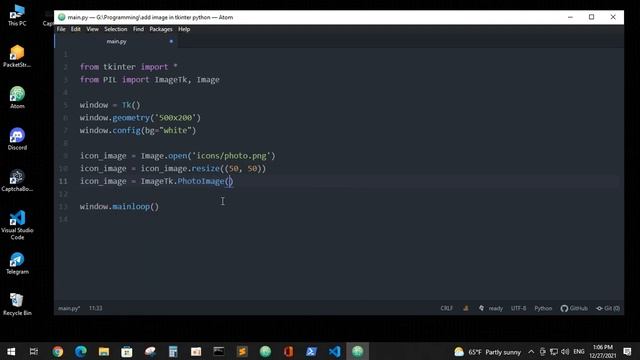Click the 'icons/photo.png' string on line 9
The image size is (640, 360).
coord(232,156)
